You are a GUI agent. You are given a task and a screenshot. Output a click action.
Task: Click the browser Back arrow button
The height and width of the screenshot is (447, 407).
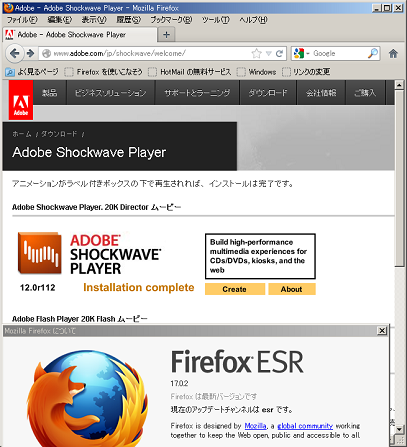pos(15,53)
